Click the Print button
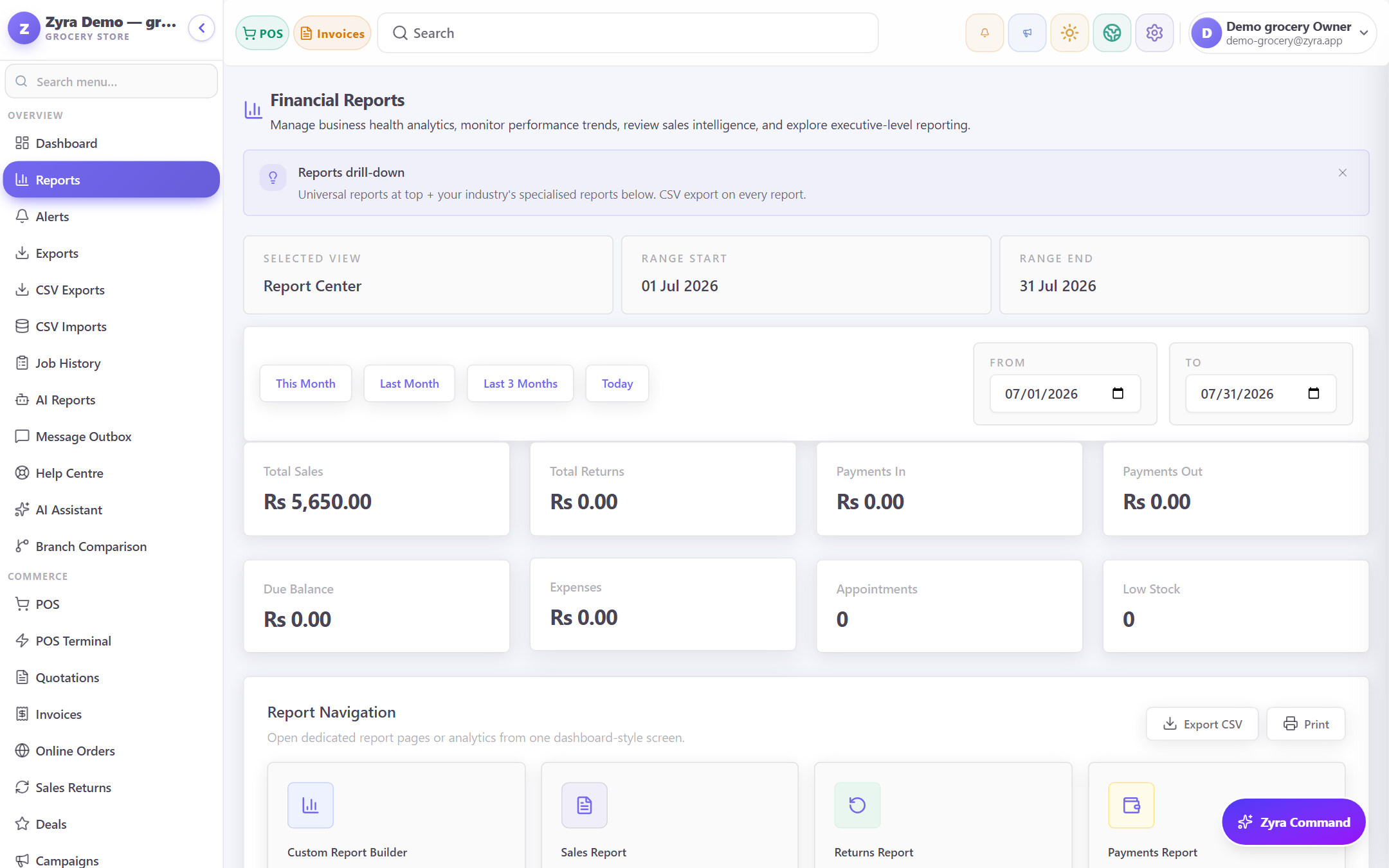This screenshot has height=868, width=1389. [x=1306, y=724]
